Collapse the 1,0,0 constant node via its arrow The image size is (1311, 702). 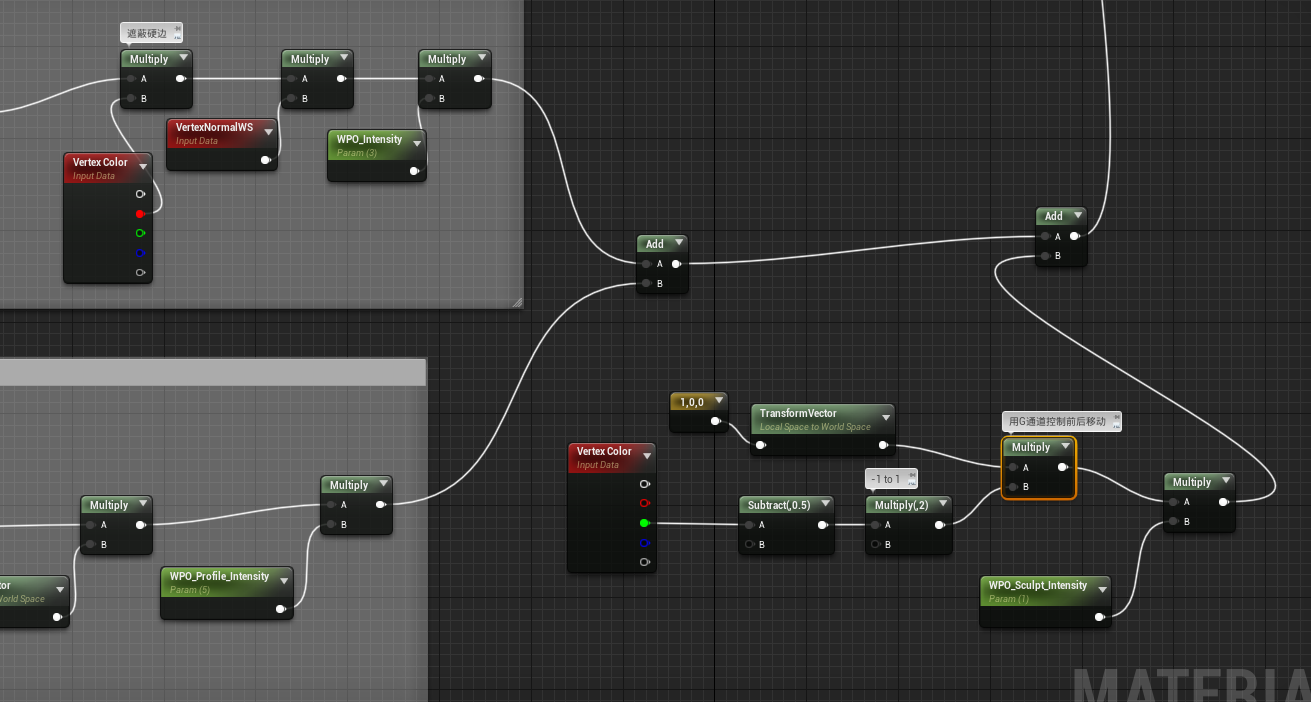[717, 402]
